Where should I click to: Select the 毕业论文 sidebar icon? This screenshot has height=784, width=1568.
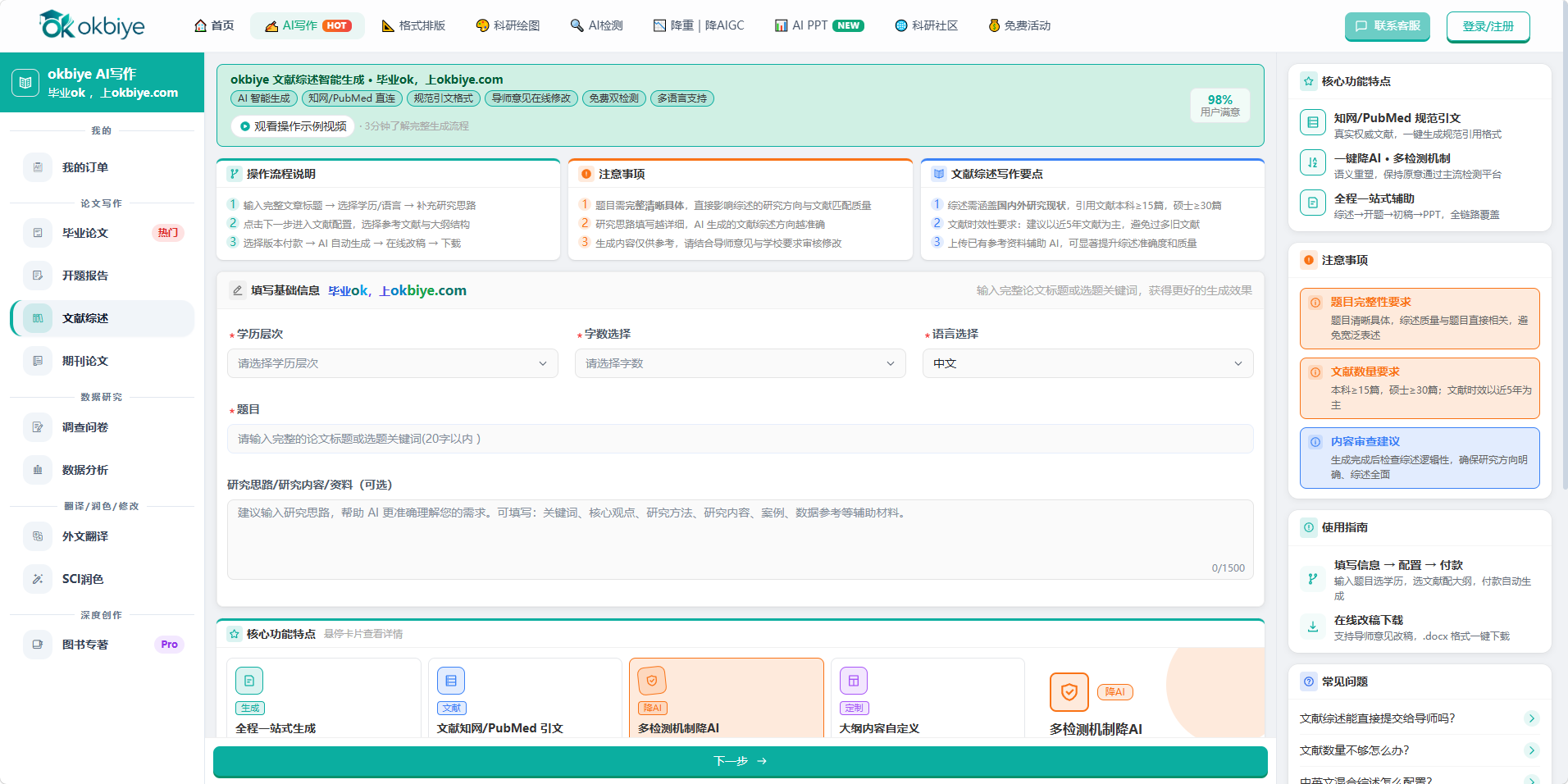click(38, 233)
